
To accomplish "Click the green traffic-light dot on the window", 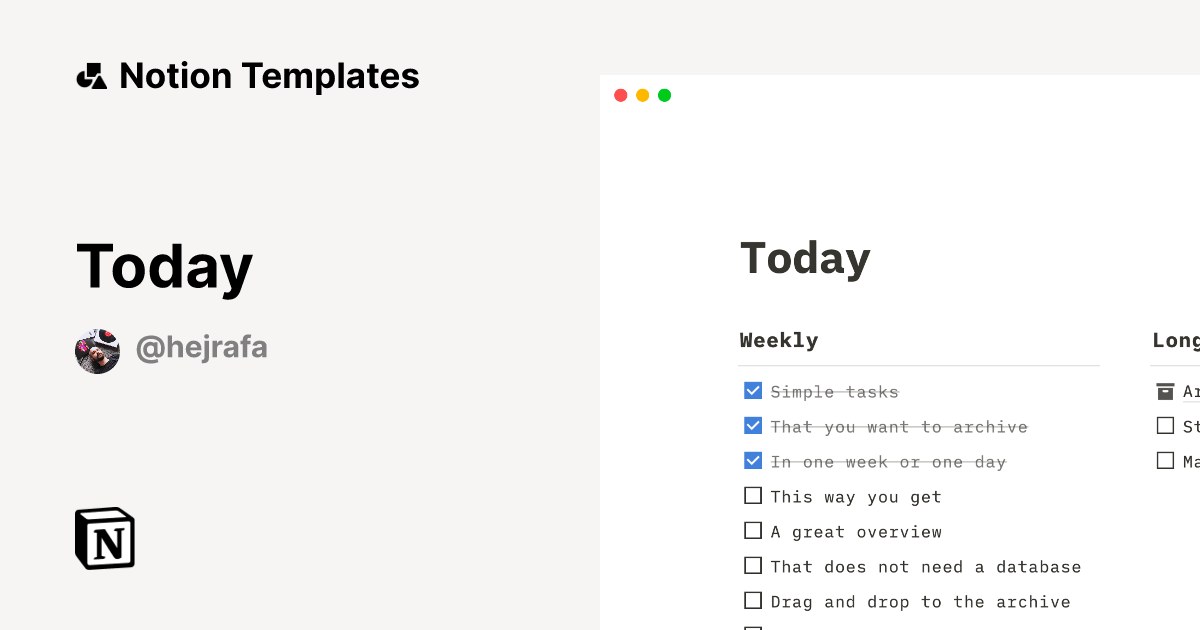I will 664,95.
